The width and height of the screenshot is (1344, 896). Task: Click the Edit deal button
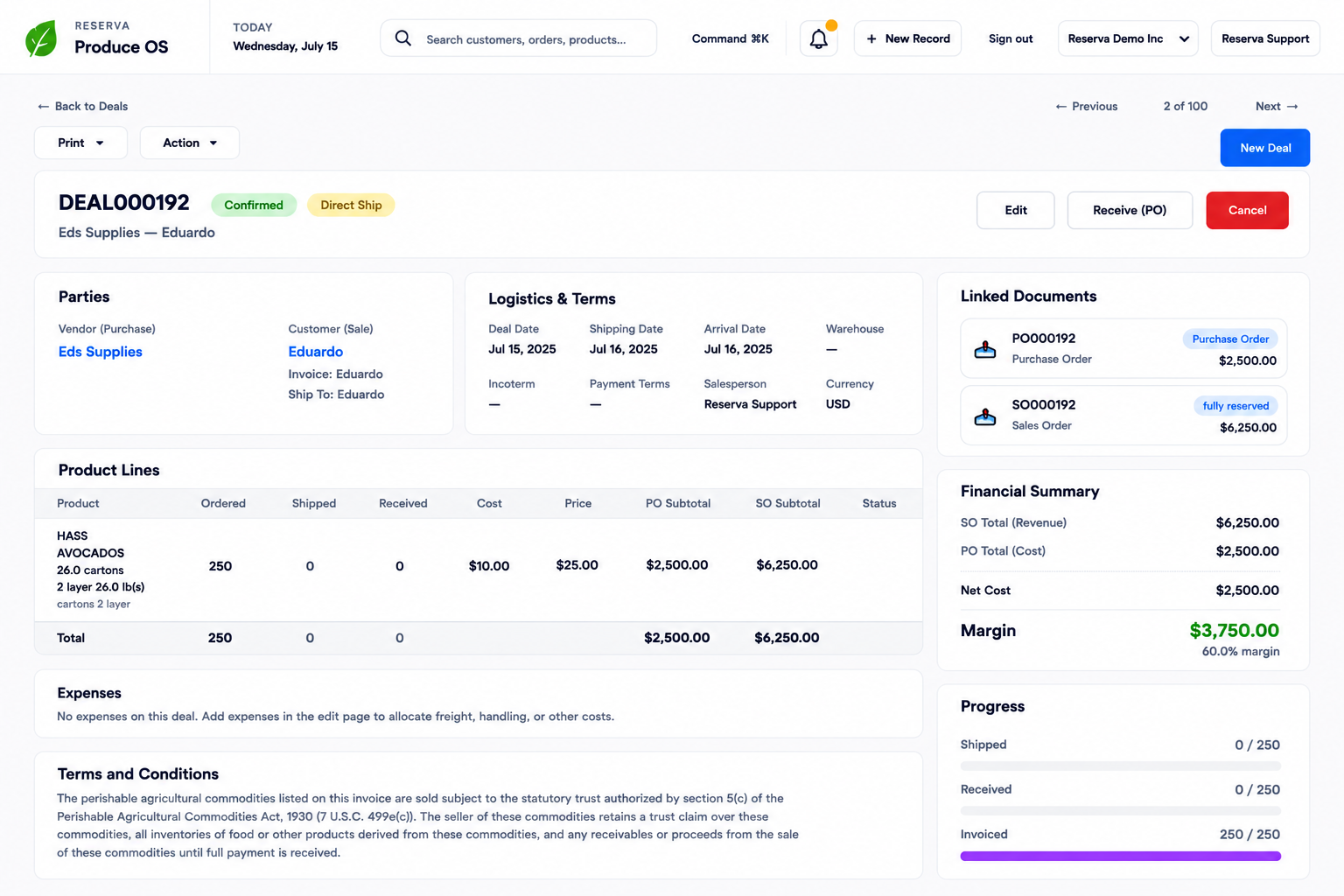pos(1015,210)
